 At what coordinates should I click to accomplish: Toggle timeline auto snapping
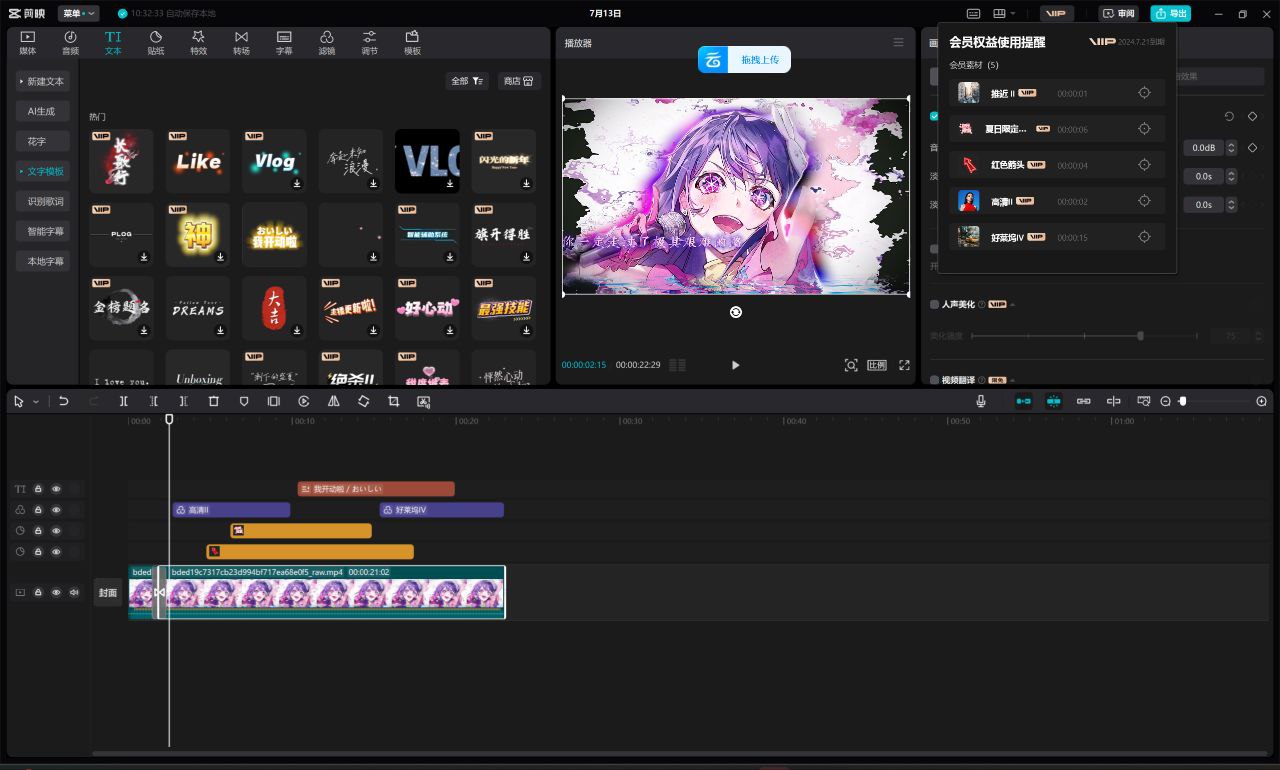[x=1053, y=401]
